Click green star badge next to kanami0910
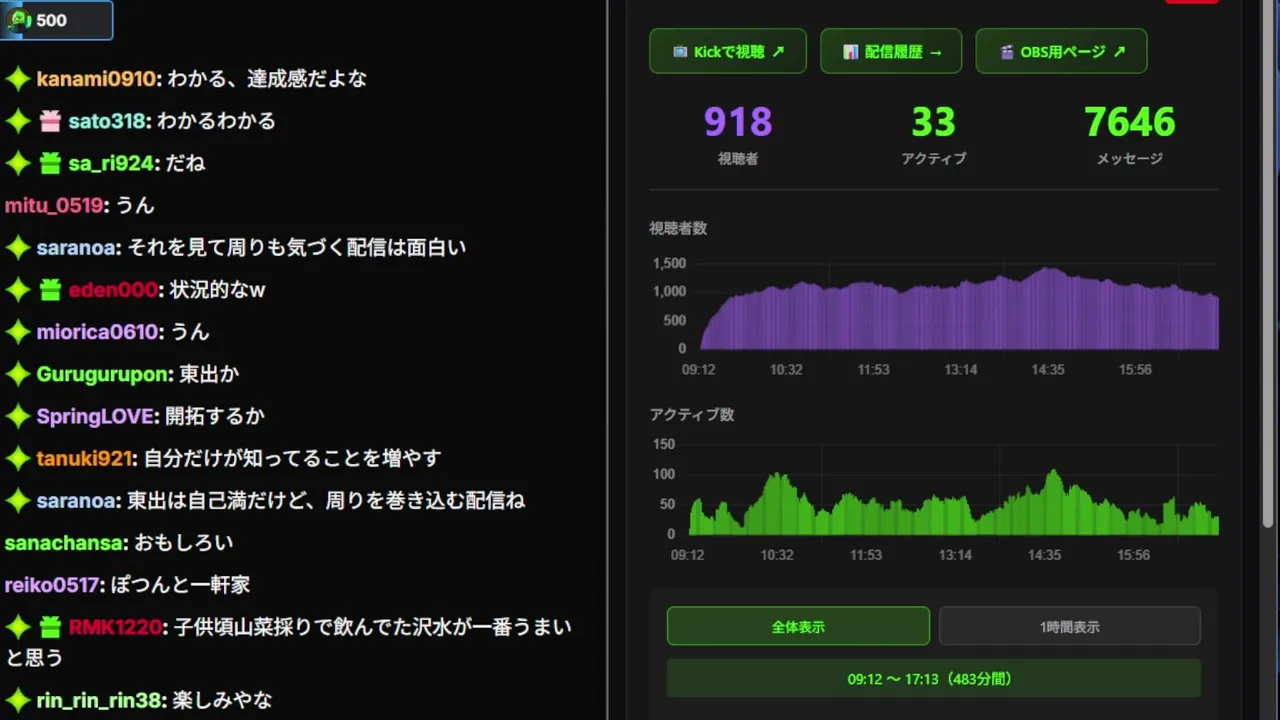 point(18,79)
